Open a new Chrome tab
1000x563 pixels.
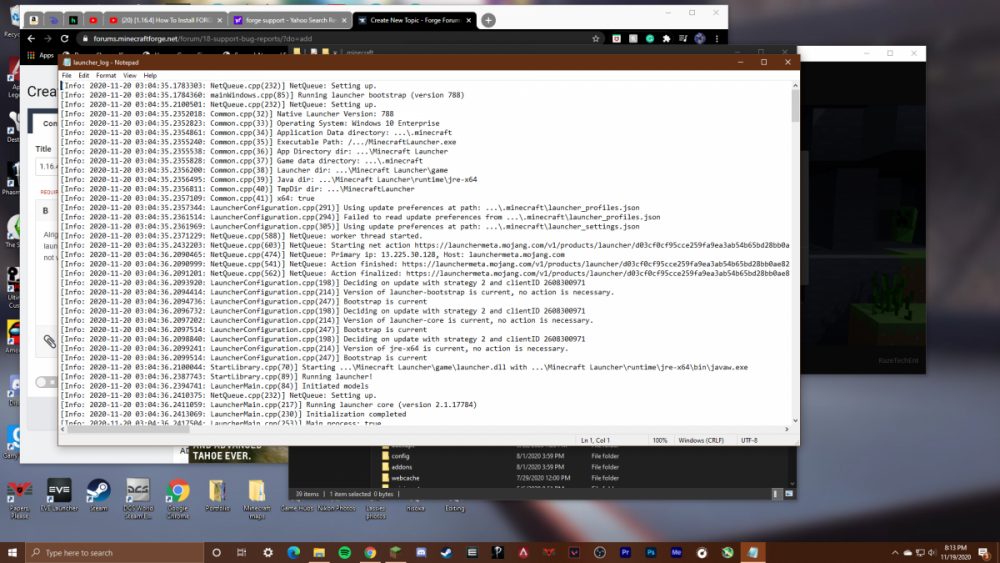[488, 20]
